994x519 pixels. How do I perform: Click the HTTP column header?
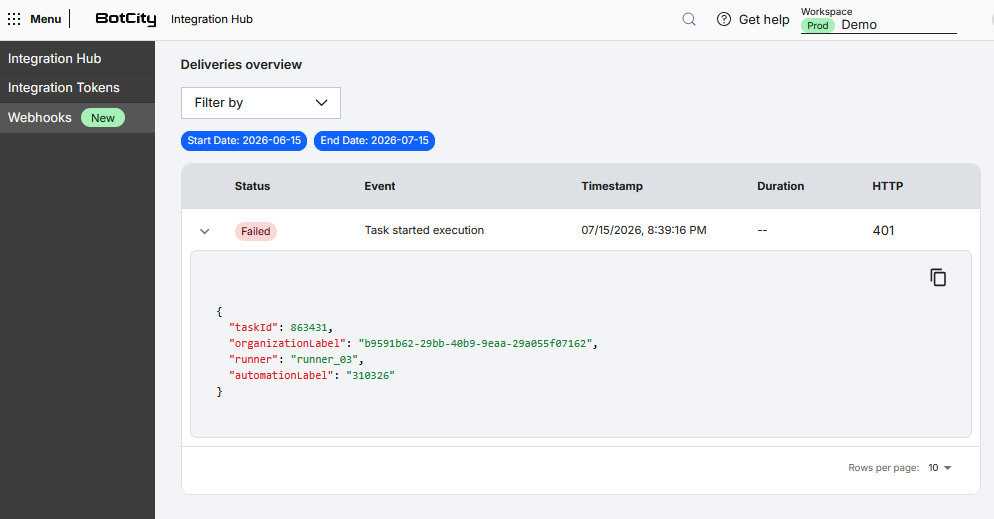click(x=888, y=186)
